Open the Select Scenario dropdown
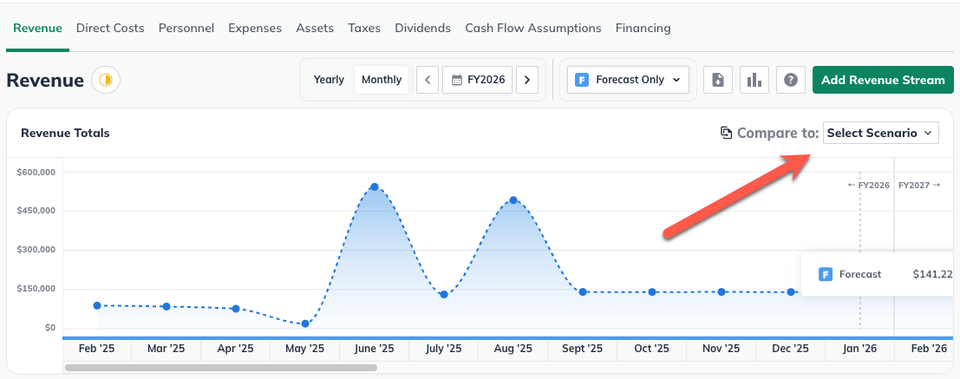The height and width of the screenshot is (379, 960). pyautogui.click(x=880, y=133)
